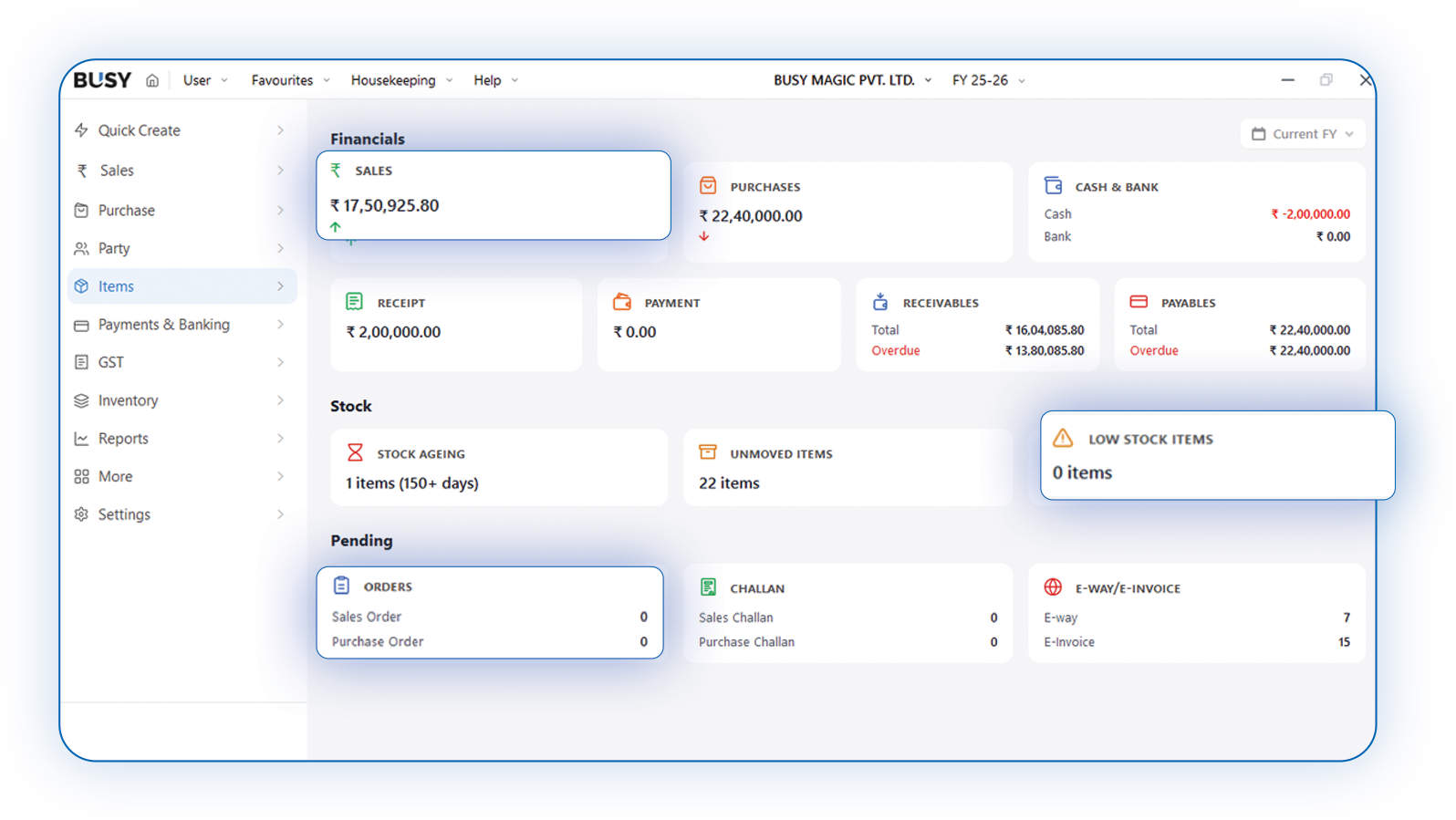Select Reports in the sidebar

(x=182, y=439)
